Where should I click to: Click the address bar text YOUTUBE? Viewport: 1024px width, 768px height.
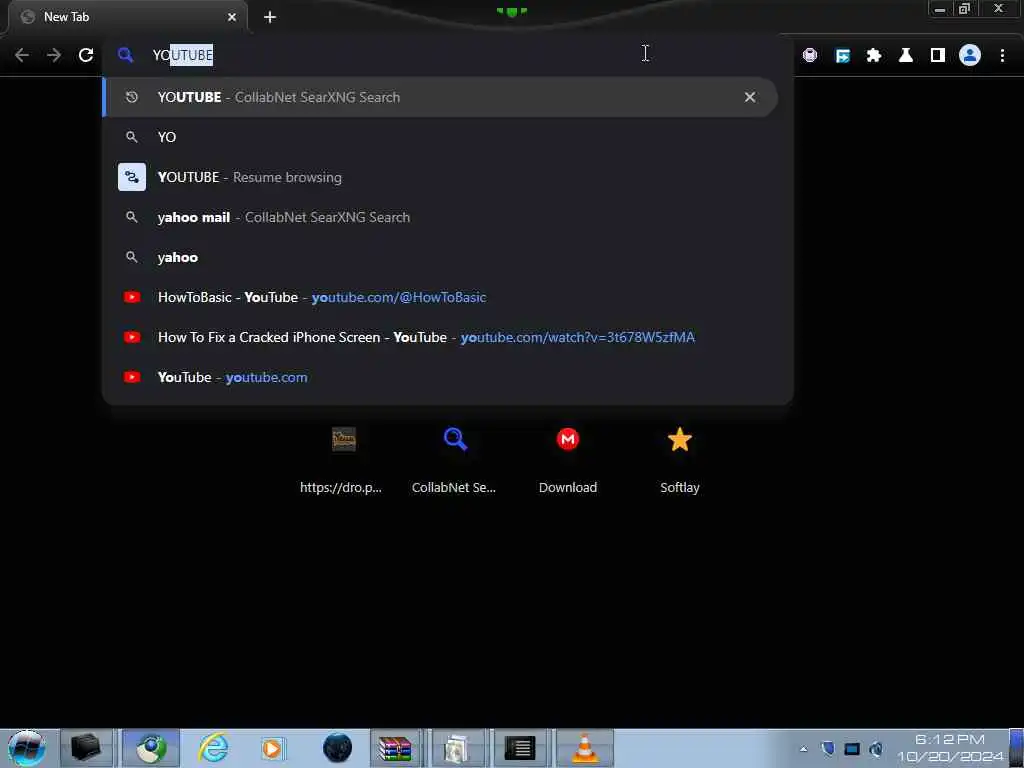pos(183,55)
